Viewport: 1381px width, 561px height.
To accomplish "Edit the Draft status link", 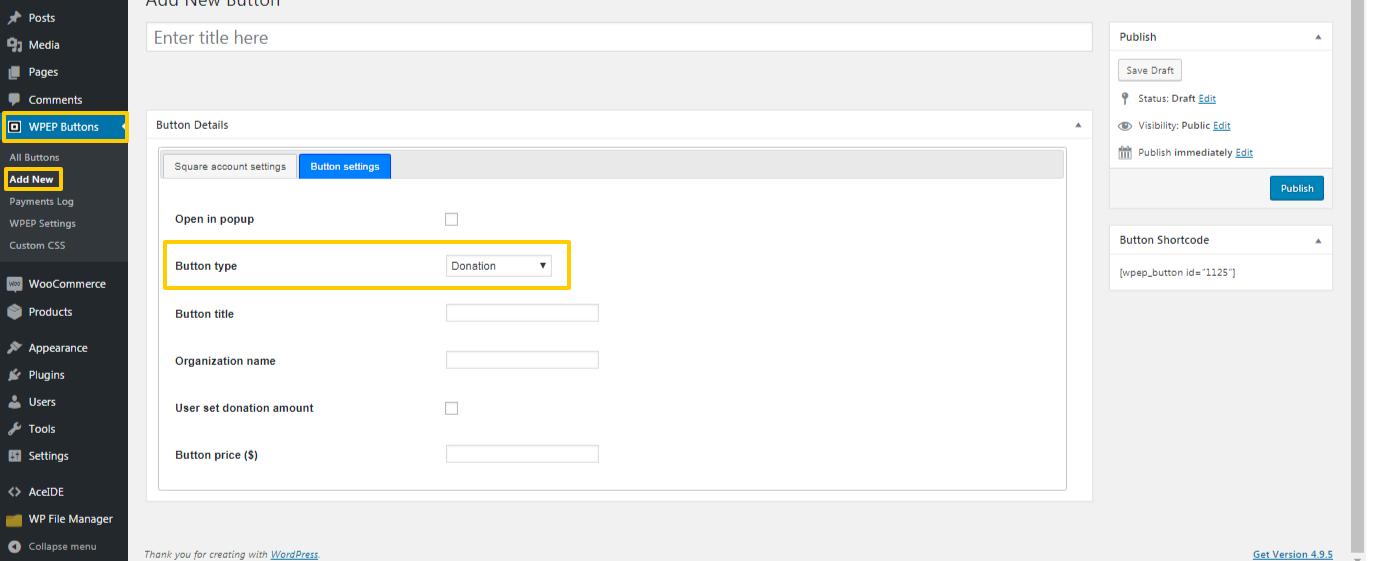I will pos(1207,99).
